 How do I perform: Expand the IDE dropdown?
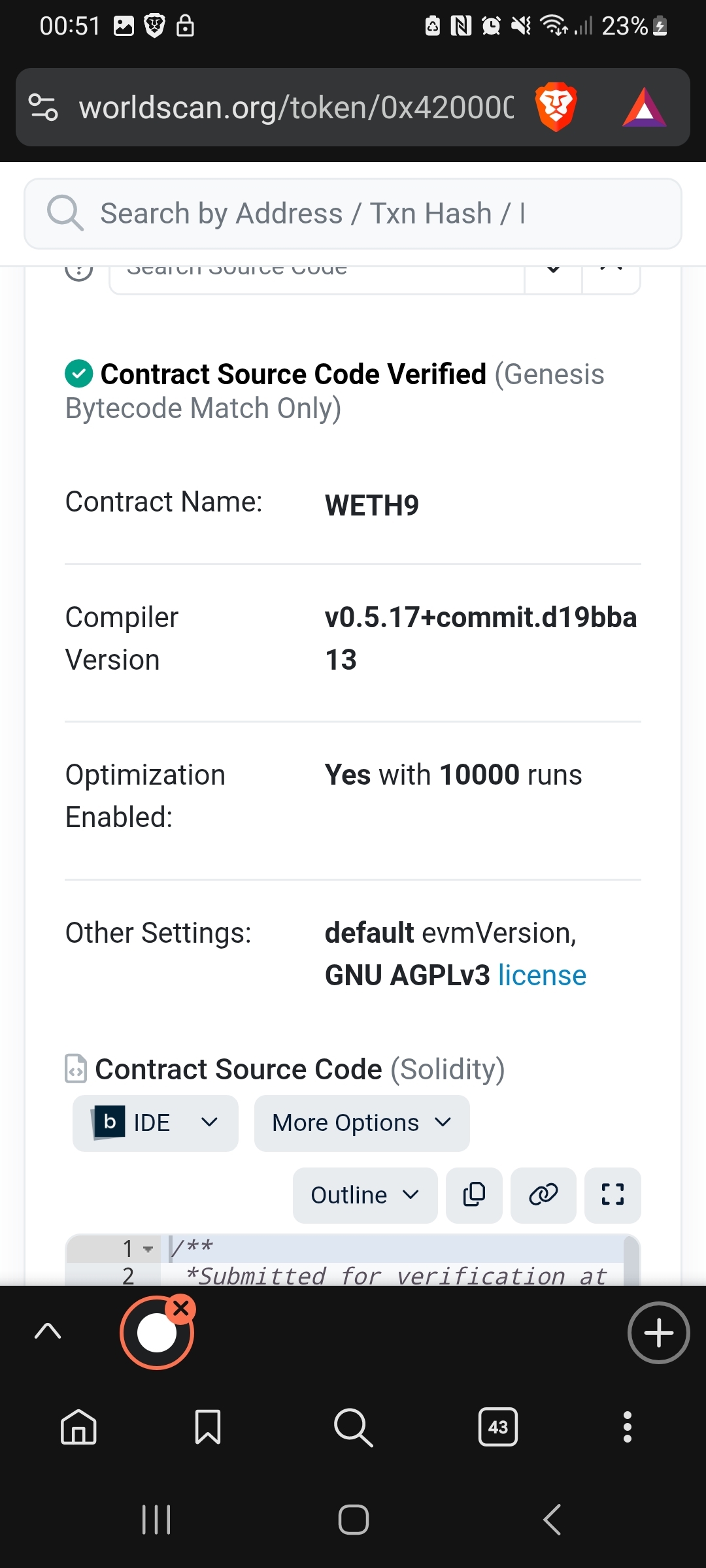156,1123
